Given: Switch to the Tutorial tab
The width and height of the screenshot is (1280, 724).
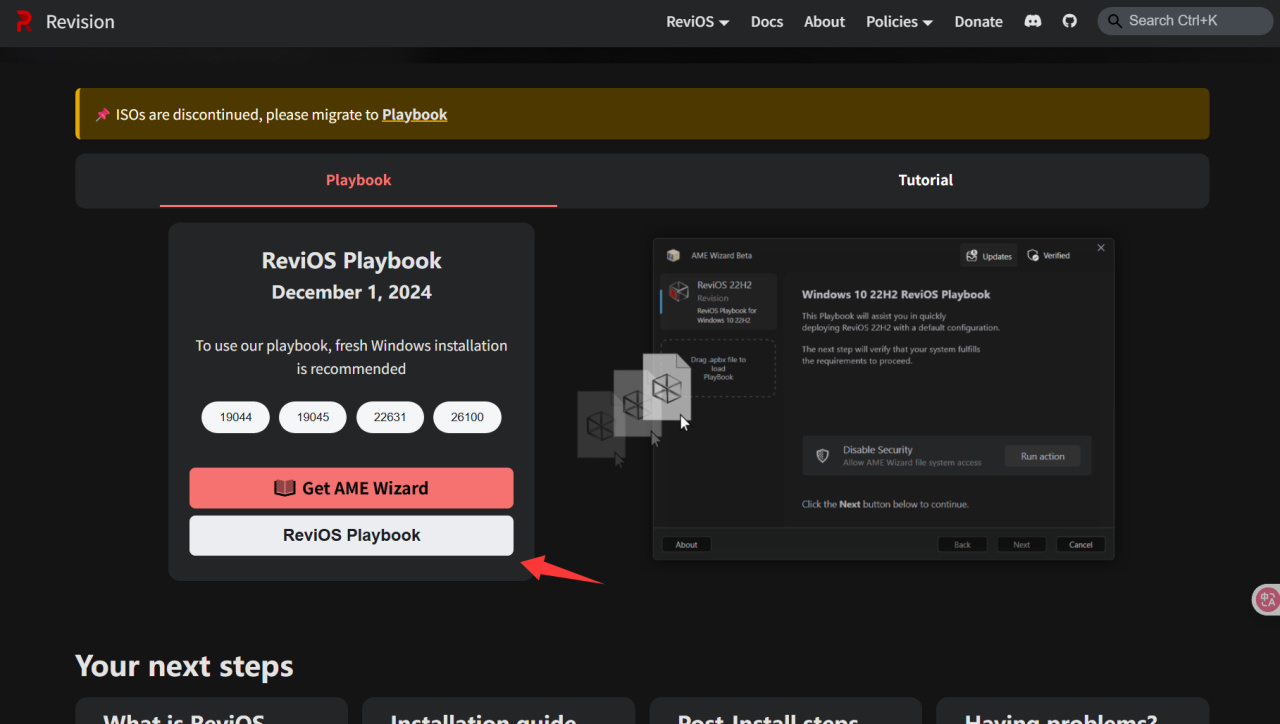Looking at the screenshot, I should point(926,180).
